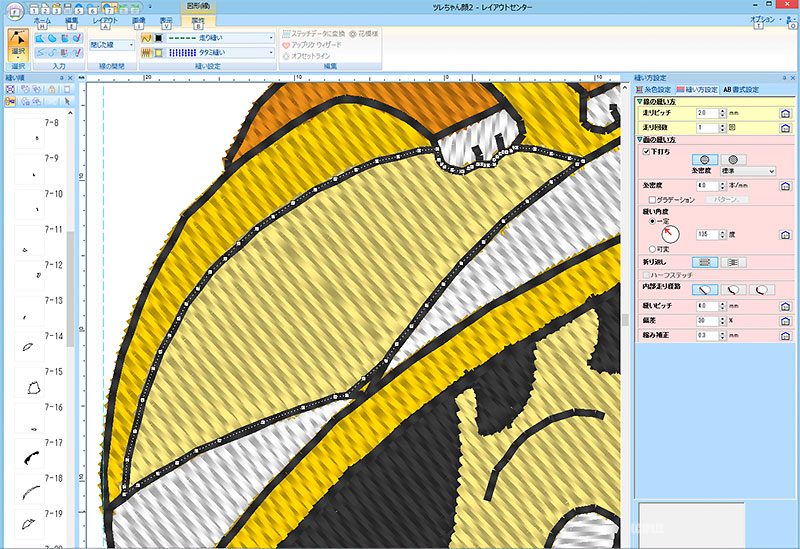Open the オプション menu
Image resolution: width=800 pixels, height=549 pixels.
click(762, 19)
